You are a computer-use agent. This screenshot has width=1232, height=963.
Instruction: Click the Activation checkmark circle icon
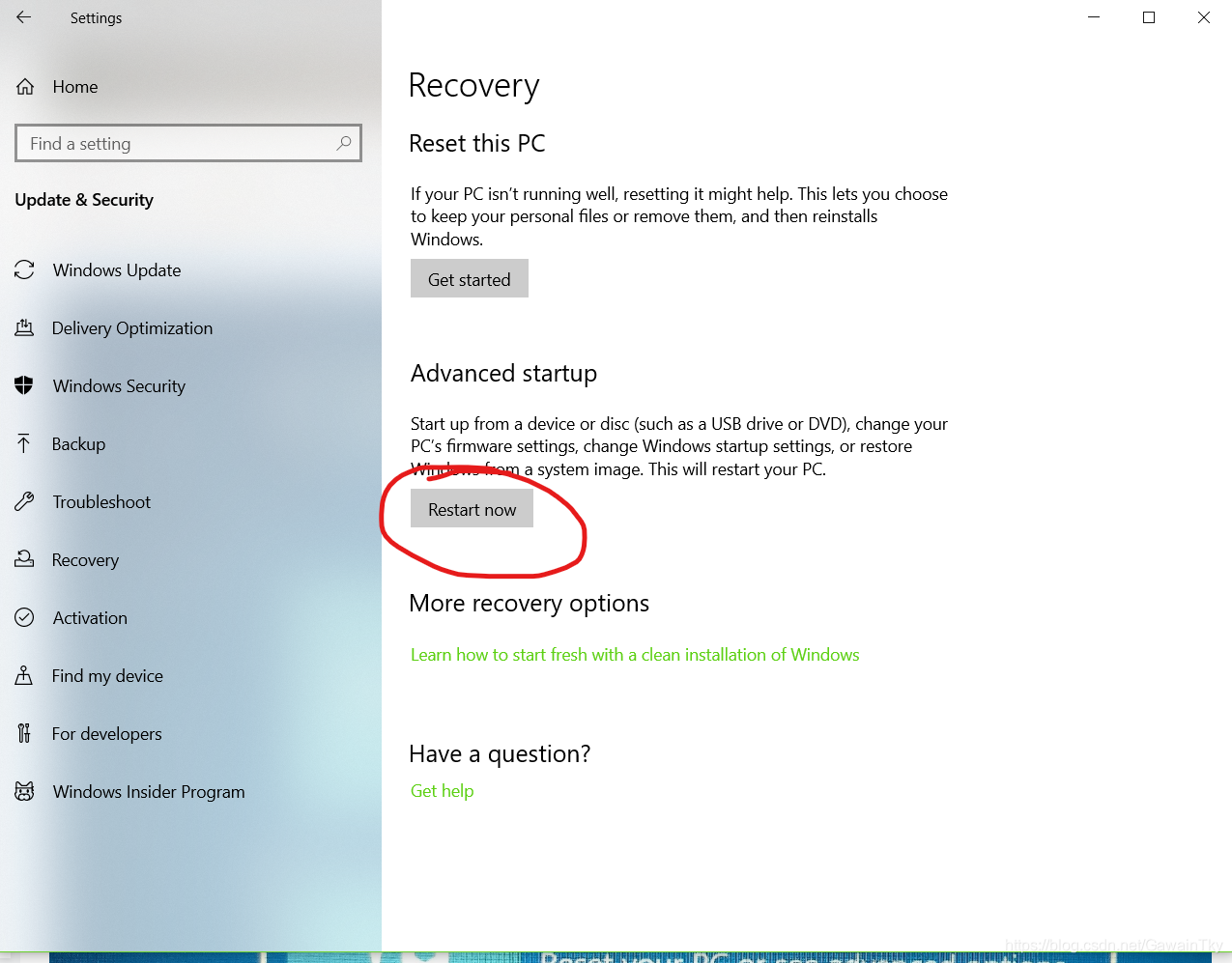point(24,618)
